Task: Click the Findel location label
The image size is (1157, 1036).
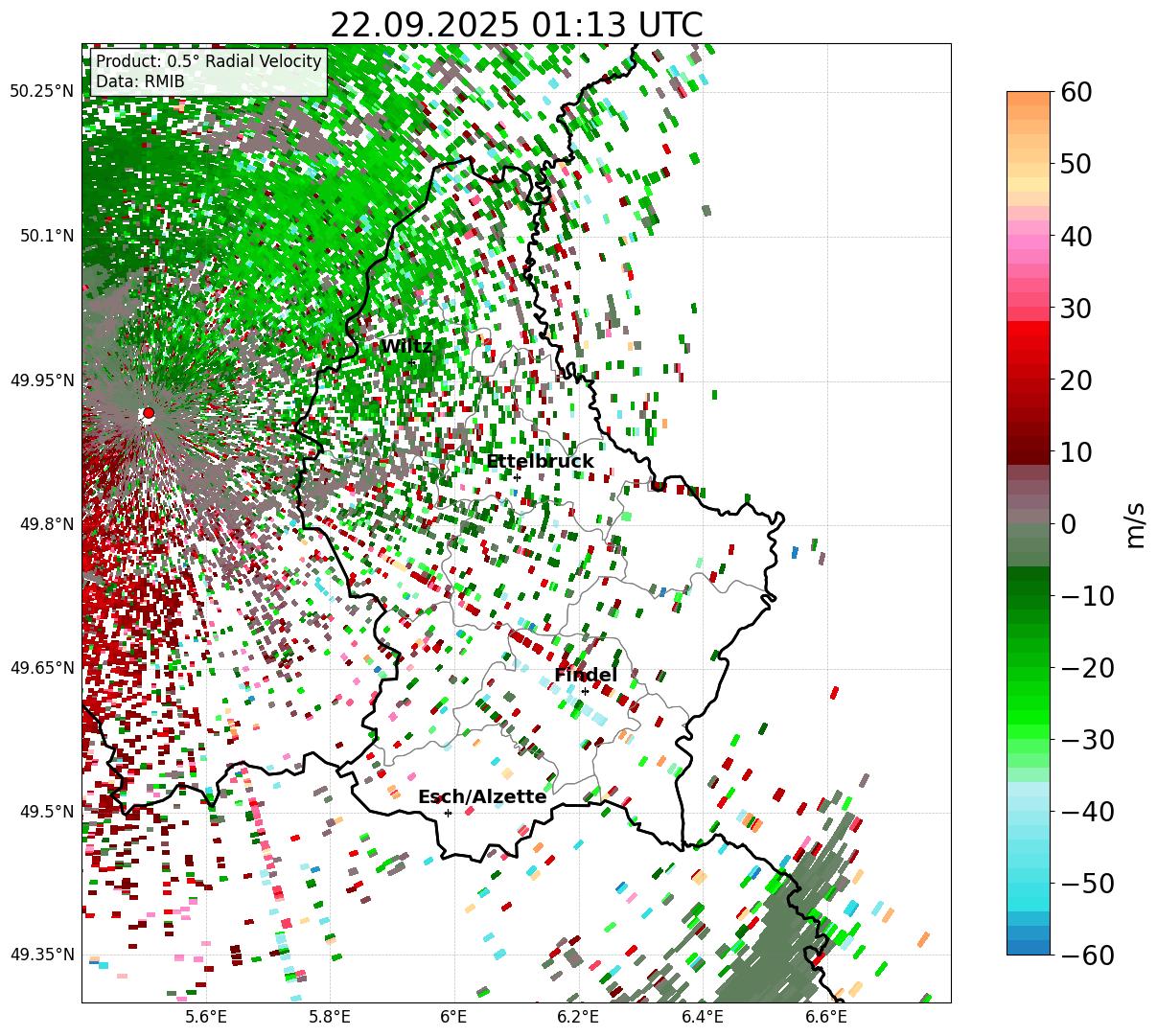Action: [586, 676]
